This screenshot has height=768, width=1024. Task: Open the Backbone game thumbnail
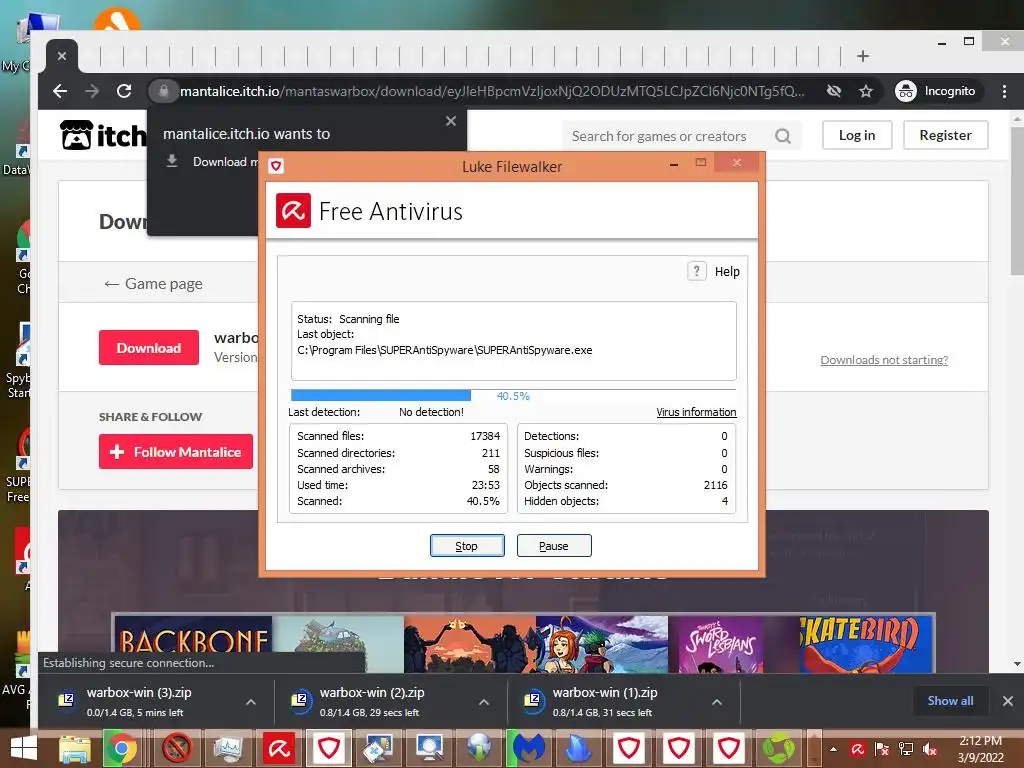[x=194, y=644]
